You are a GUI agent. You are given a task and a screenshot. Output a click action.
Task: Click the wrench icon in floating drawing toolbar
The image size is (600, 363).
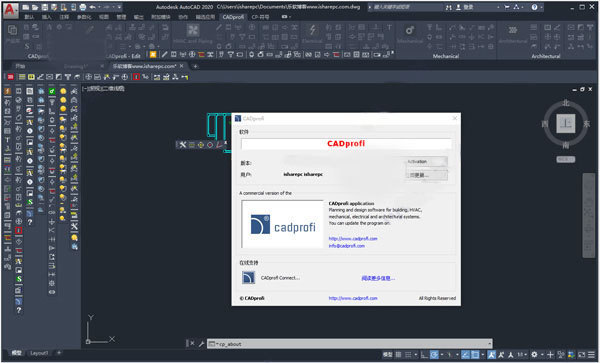(x=183, y=145)
